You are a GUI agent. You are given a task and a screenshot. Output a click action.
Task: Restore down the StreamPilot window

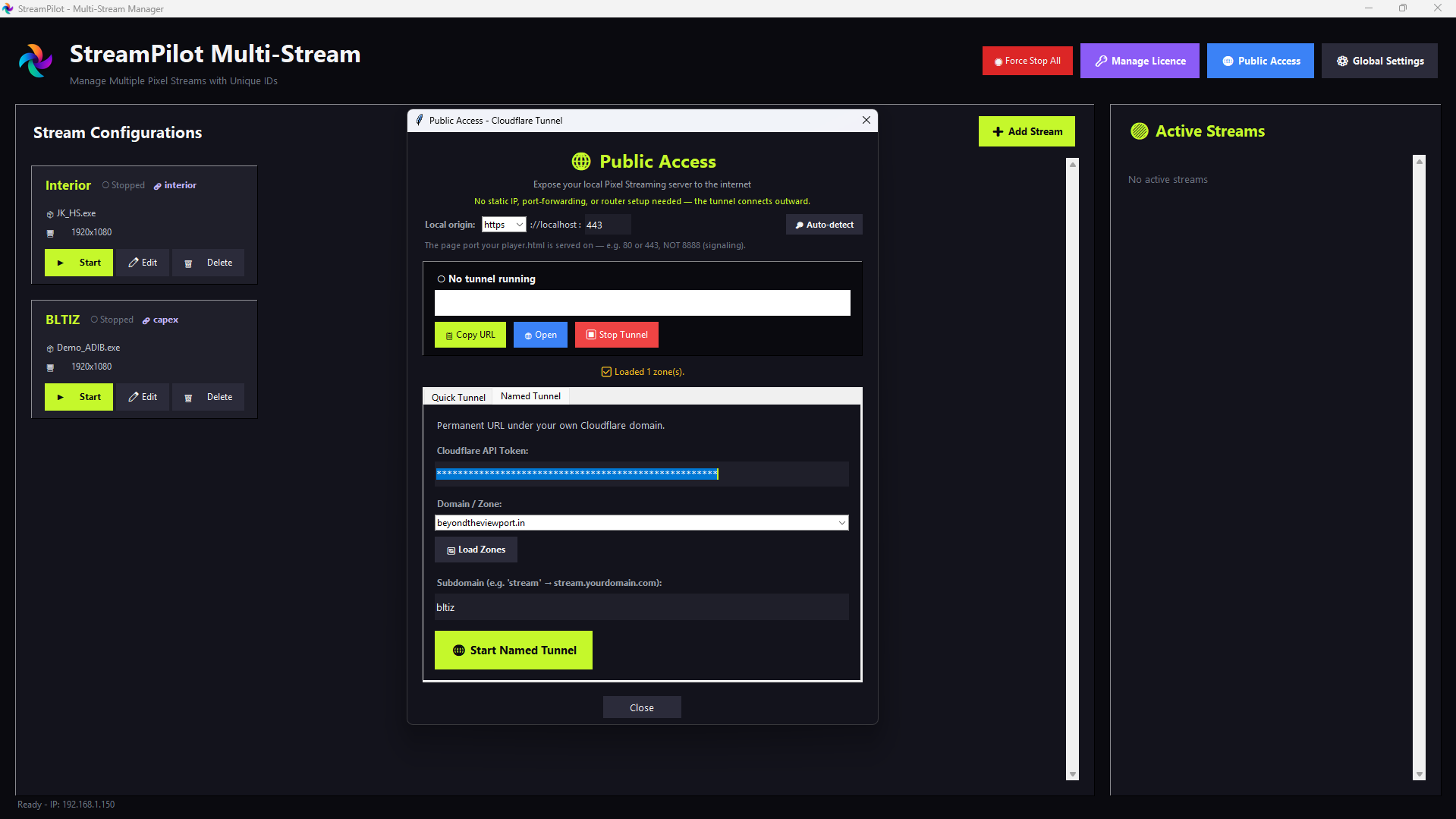[x=1403, y=8]
